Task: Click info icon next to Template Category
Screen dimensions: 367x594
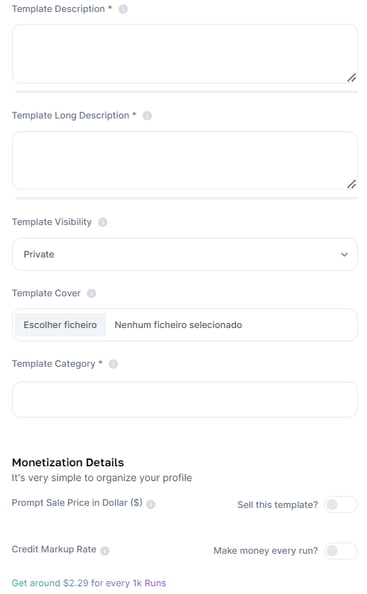Action: pos(113,364)
